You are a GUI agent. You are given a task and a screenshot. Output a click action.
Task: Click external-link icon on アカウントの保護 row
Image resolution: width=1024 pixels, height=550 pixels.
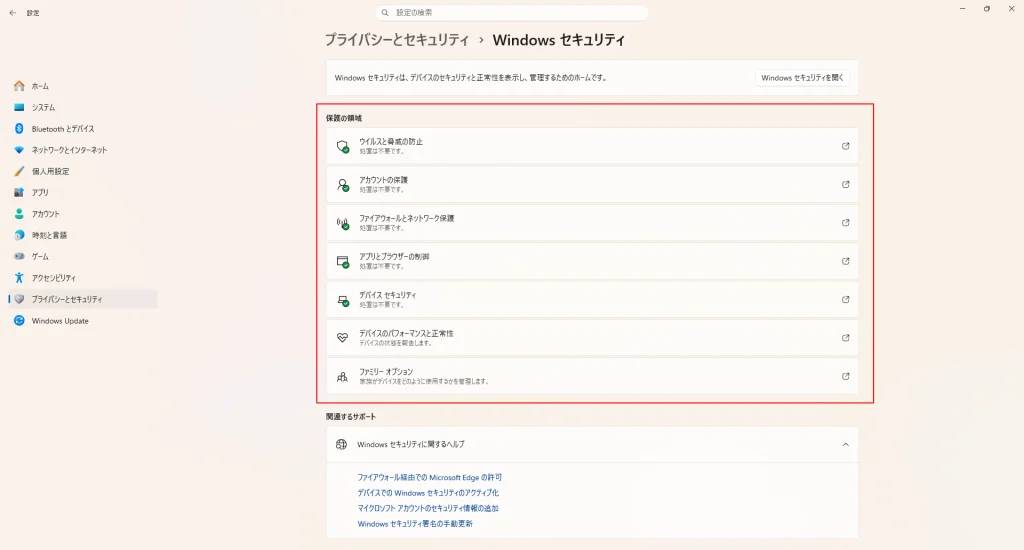[845, 184]
